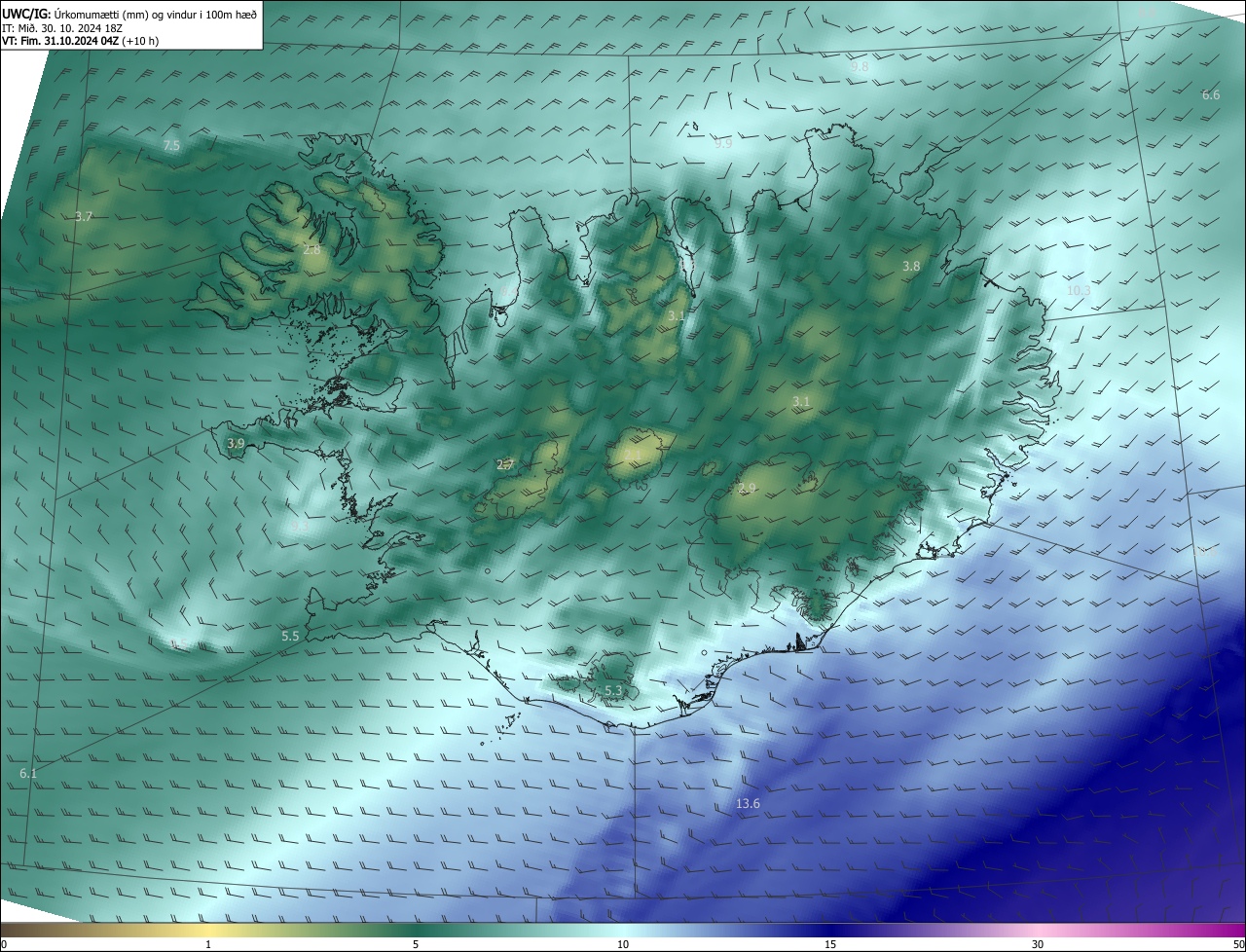Click the 6.1 value label

(x=28, y=774)
